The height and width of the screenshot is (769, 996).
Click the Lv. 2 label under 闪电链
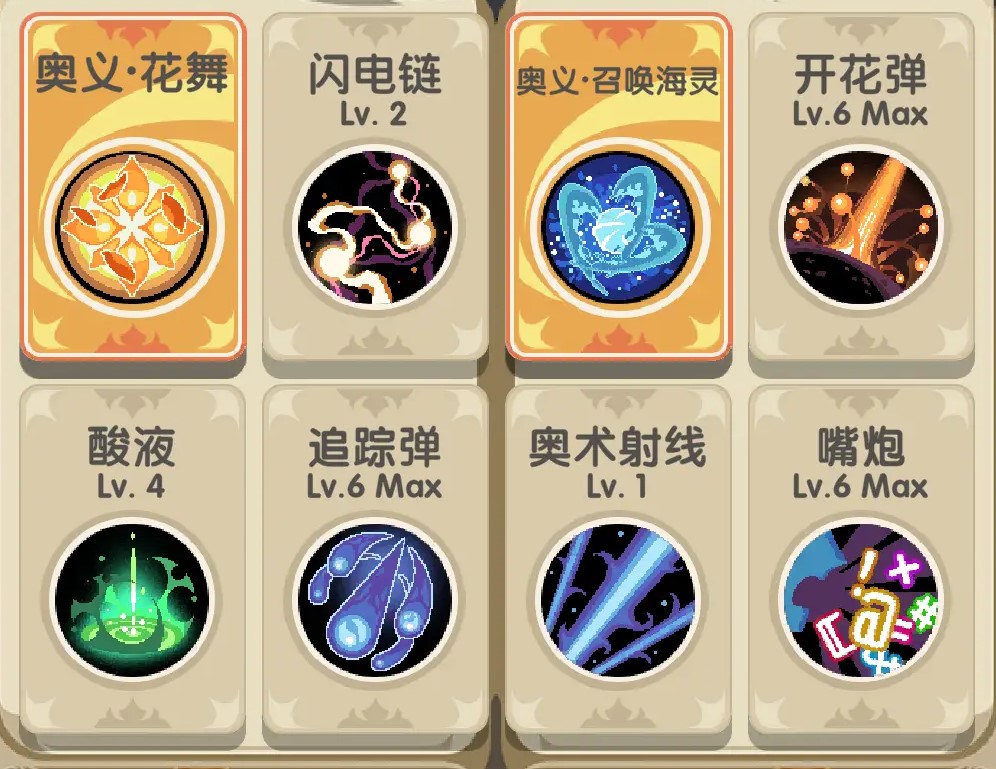coord(374,114)
